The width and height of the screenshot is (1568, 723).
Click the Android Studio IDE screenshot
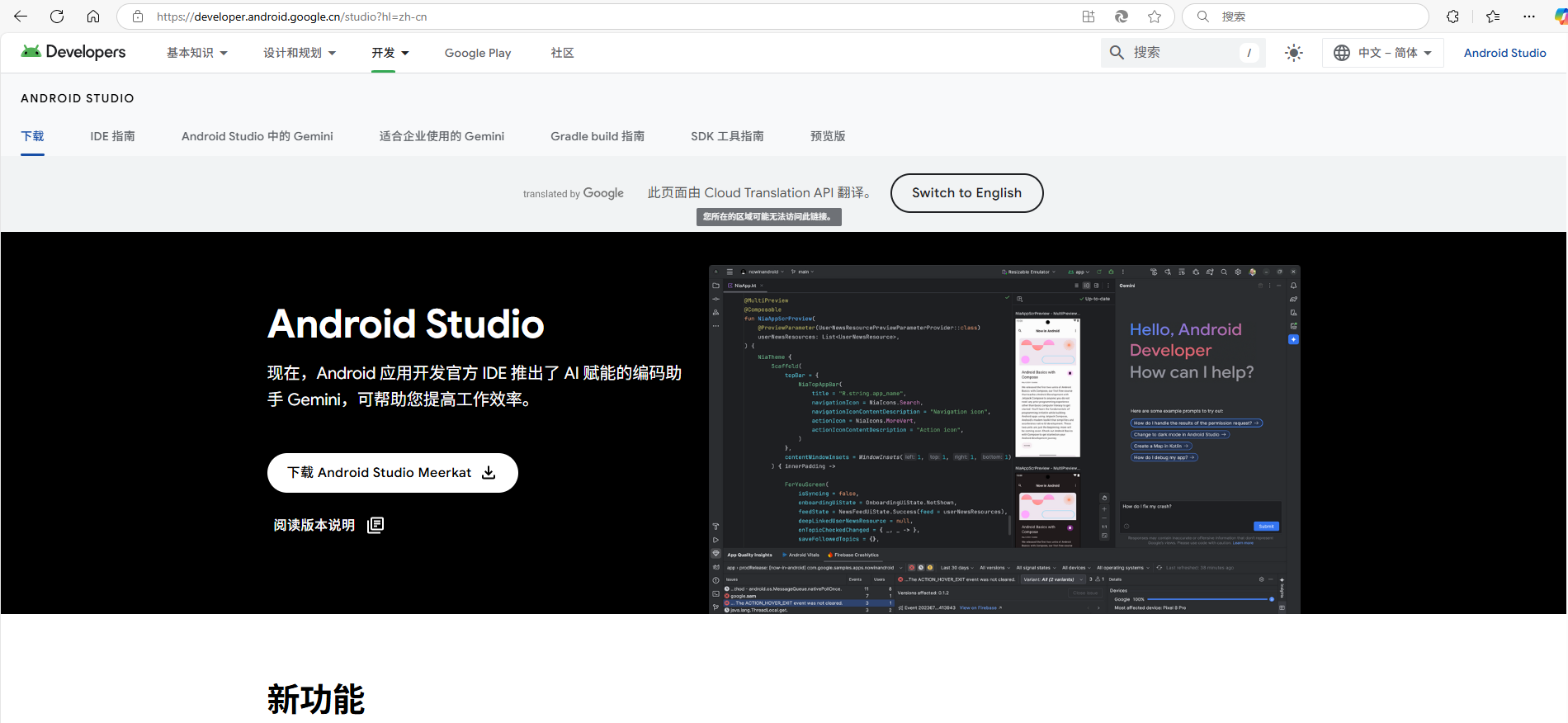coord(1004,439)
